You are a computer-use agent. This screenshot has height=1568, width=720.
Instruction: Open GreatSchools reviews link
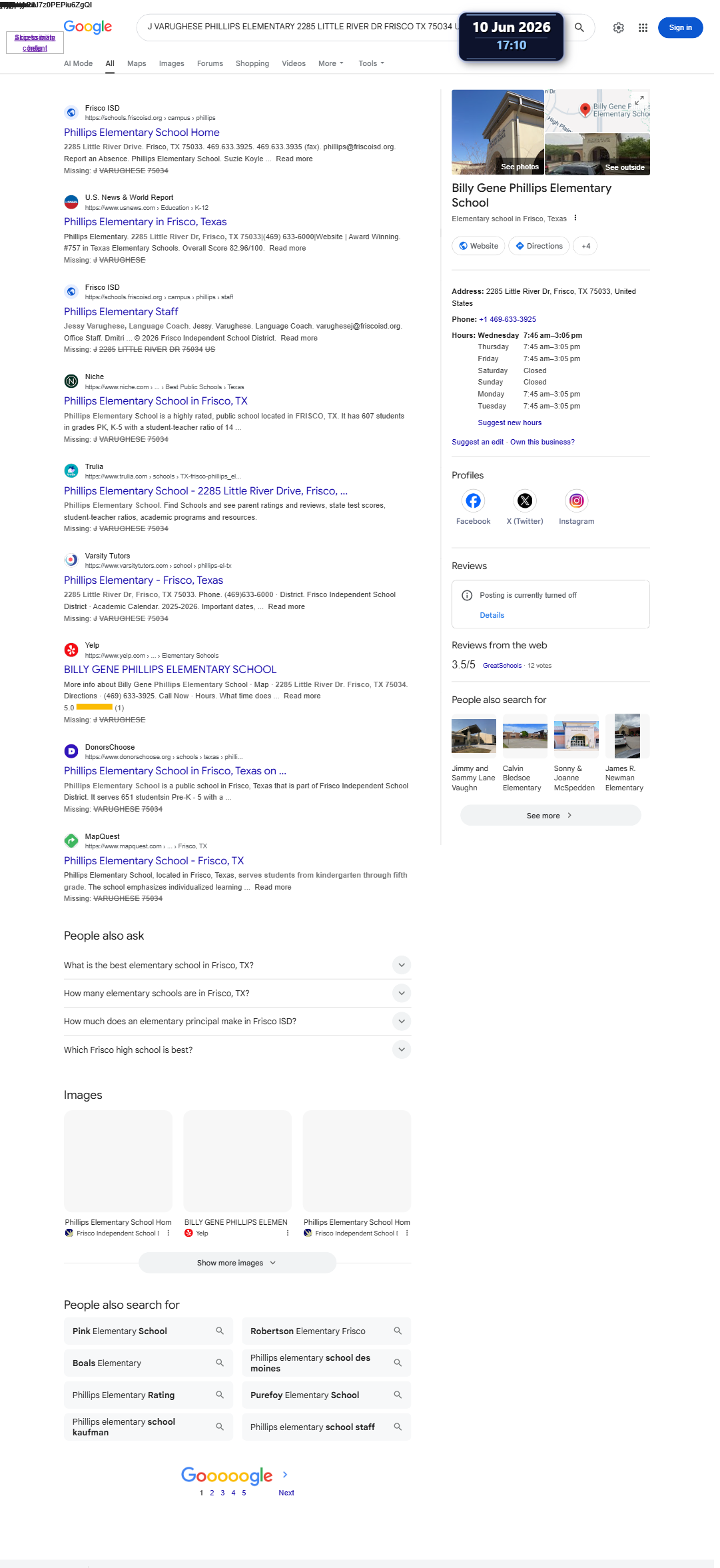point(502,665)
